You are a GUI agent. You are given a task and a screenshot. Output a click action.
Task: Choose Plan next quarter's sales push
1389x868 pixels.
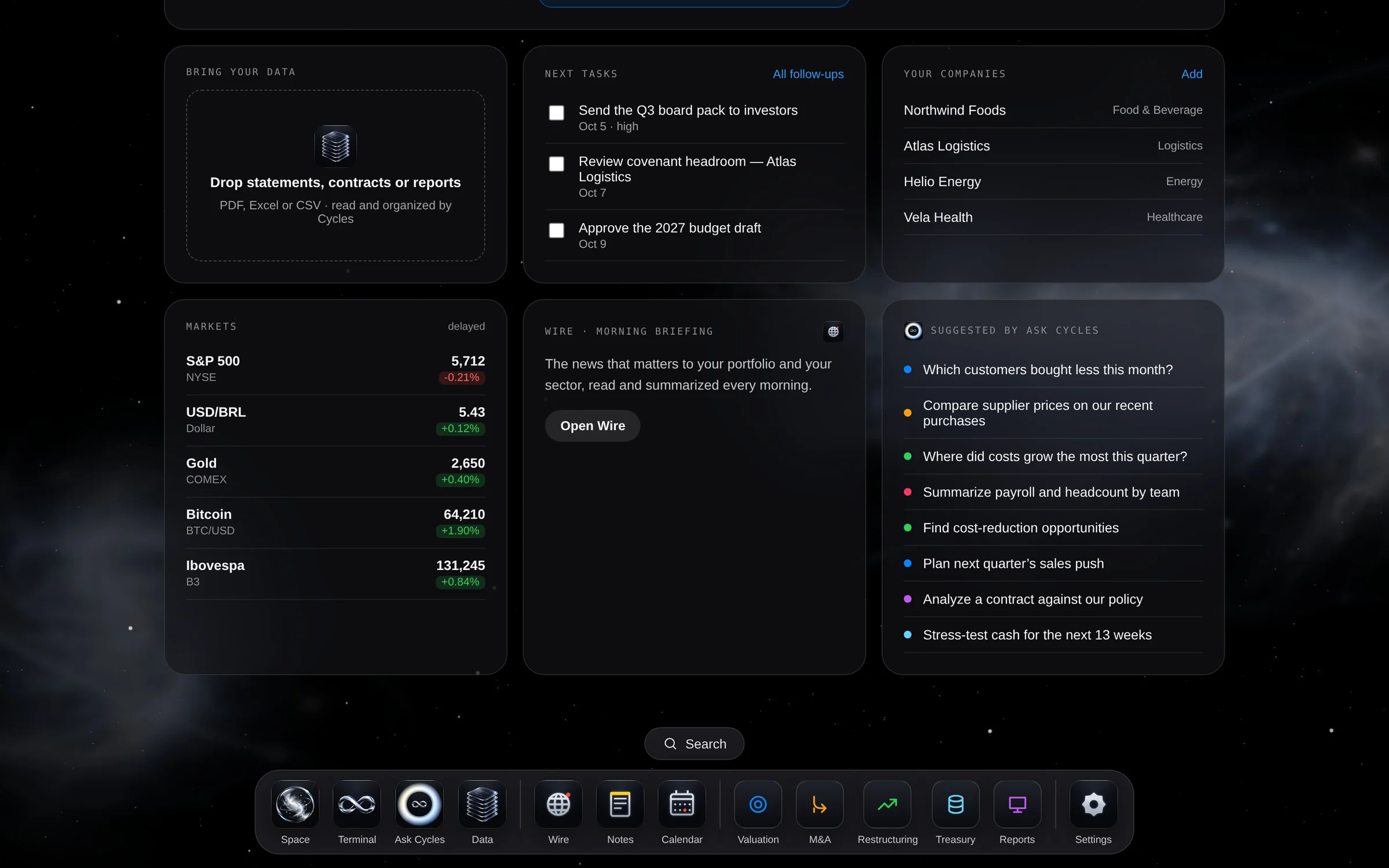click(x=1053, y=564)
